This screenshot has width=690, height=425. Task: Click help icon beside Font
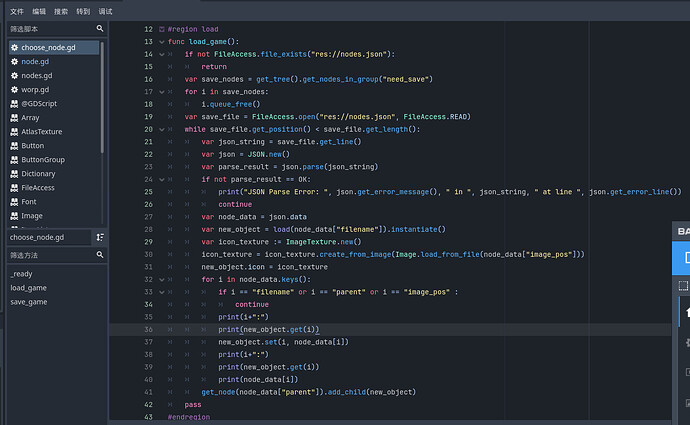click(x=15, y=202)
